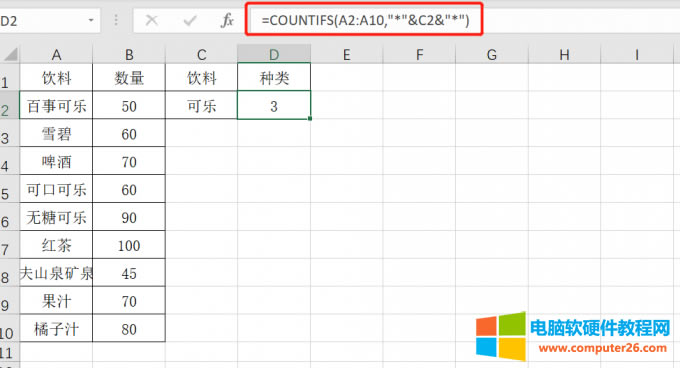Select cell with 果汁

(x=56, y=300)
